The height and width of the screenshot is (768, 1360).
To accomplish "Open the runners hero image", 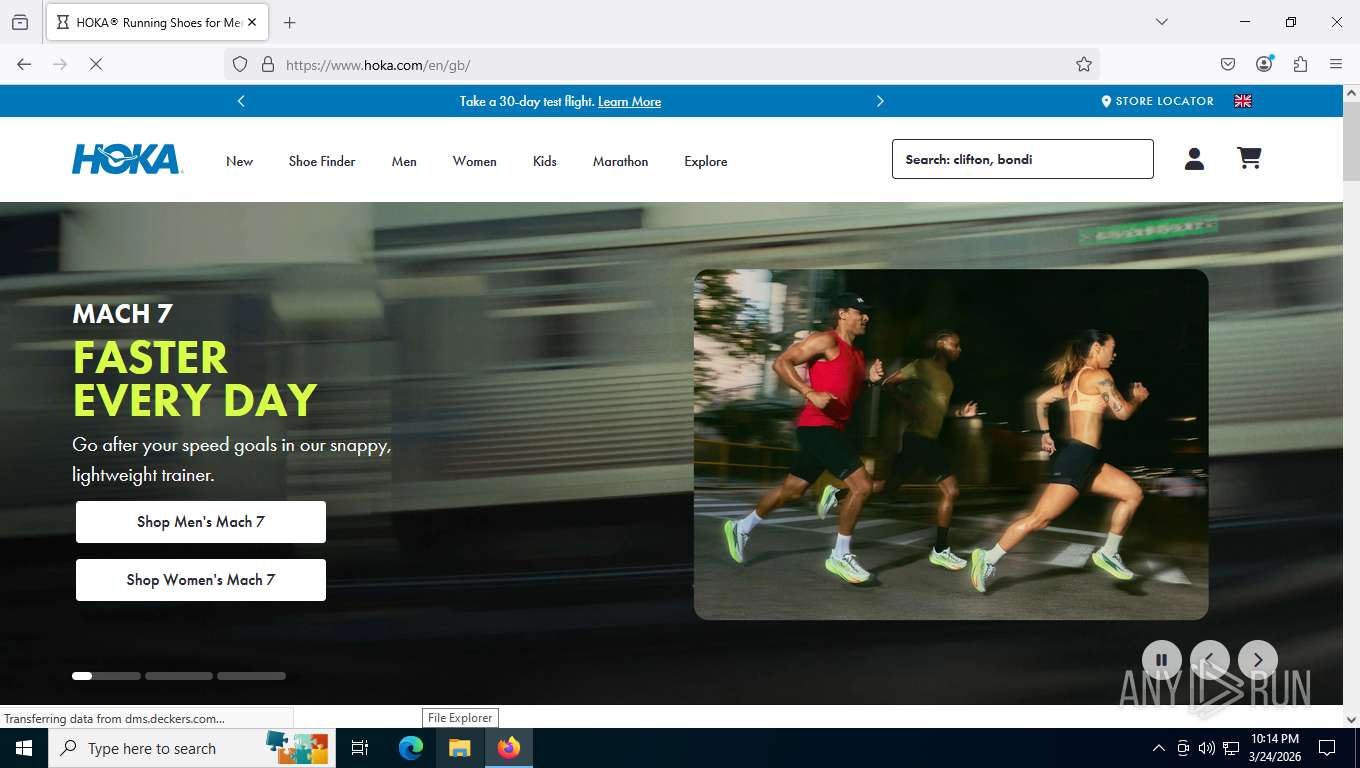I will [x=951, y=444].
